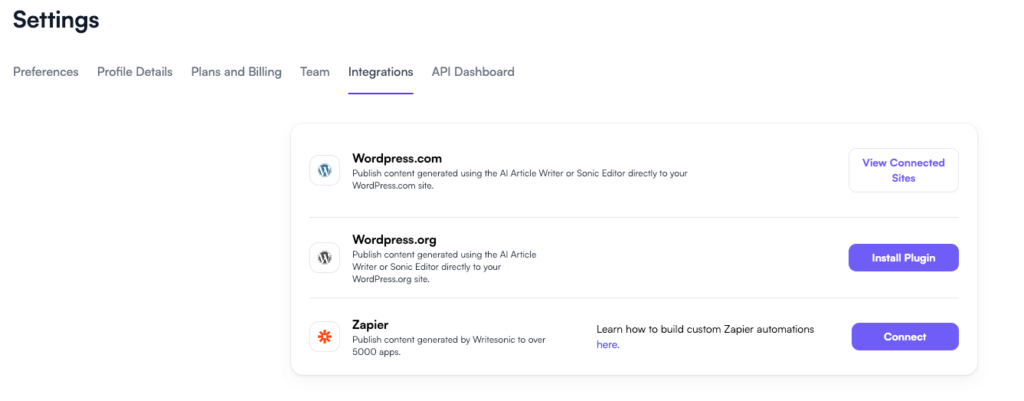
Task: Select the Integrations tab
Action: tap(381, 72)
